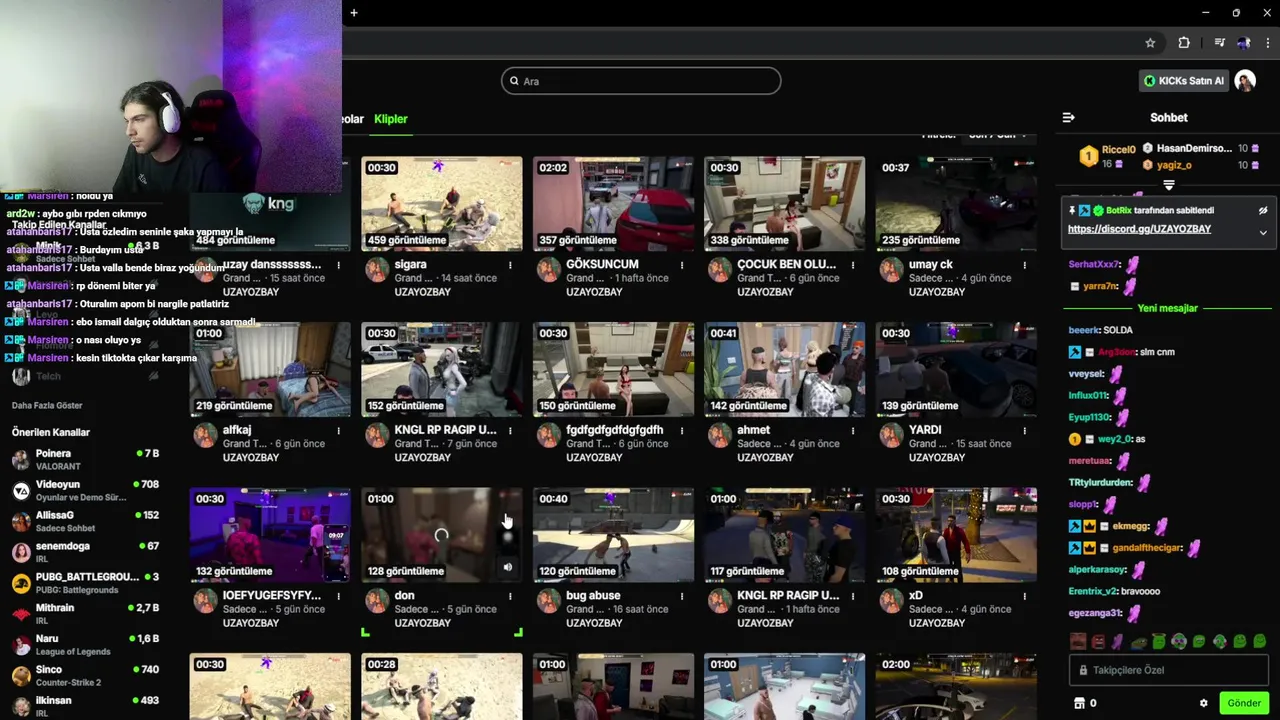Click username beeerk in chat
The width and height of the screenshot is (1280, 720).
coord(1084,330)
